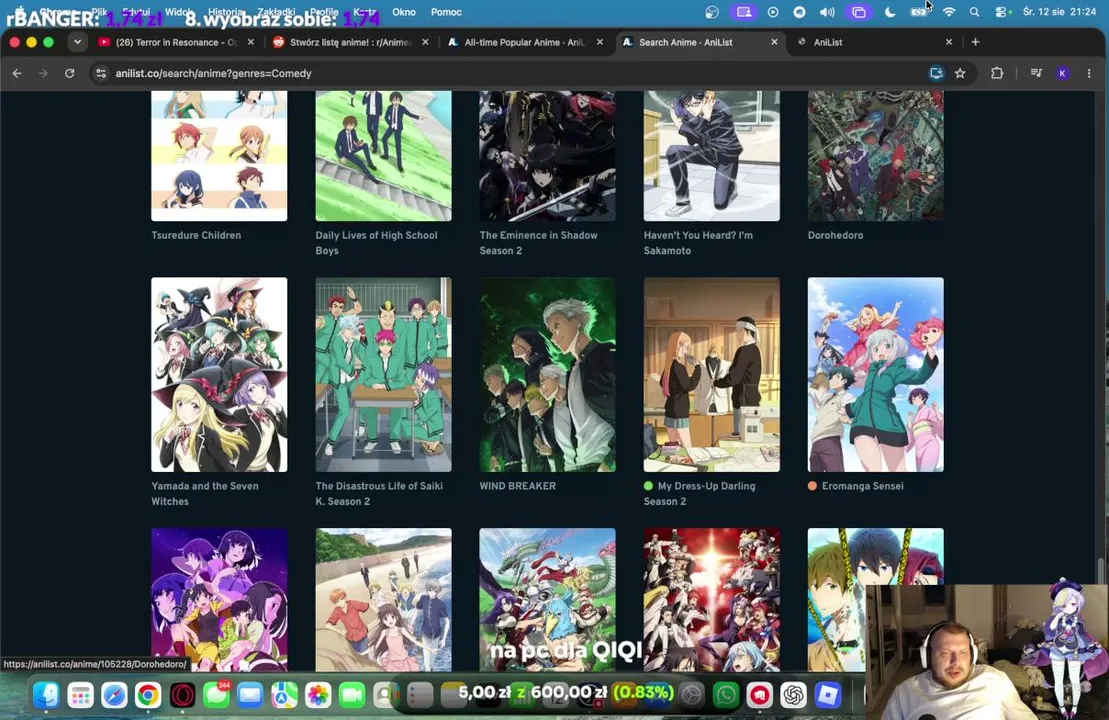
Task: Click Tsuredure Children cover image
Action: [219, 156]
